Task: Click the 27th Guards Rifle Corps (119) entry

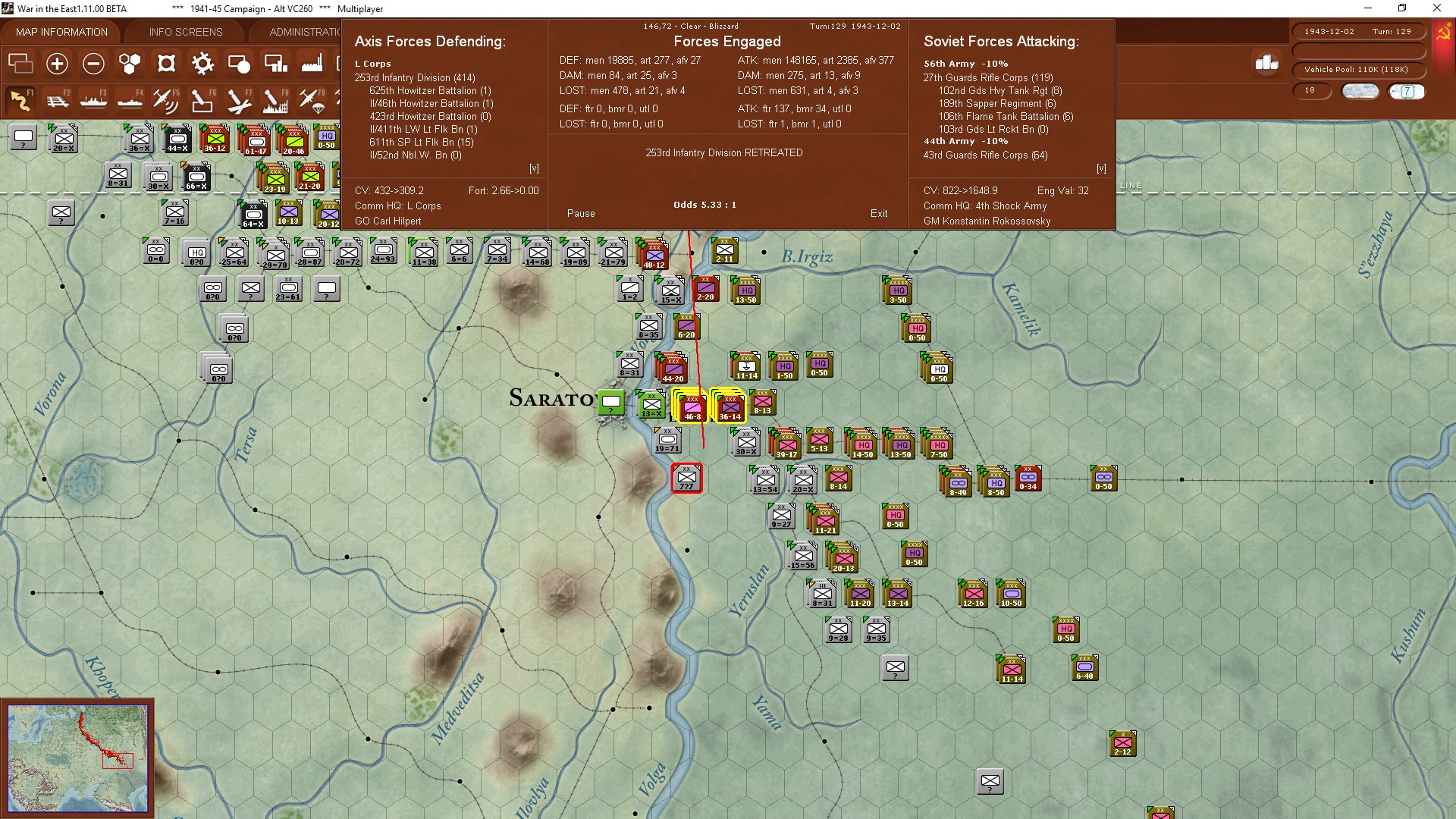Action: coord(988,77)
